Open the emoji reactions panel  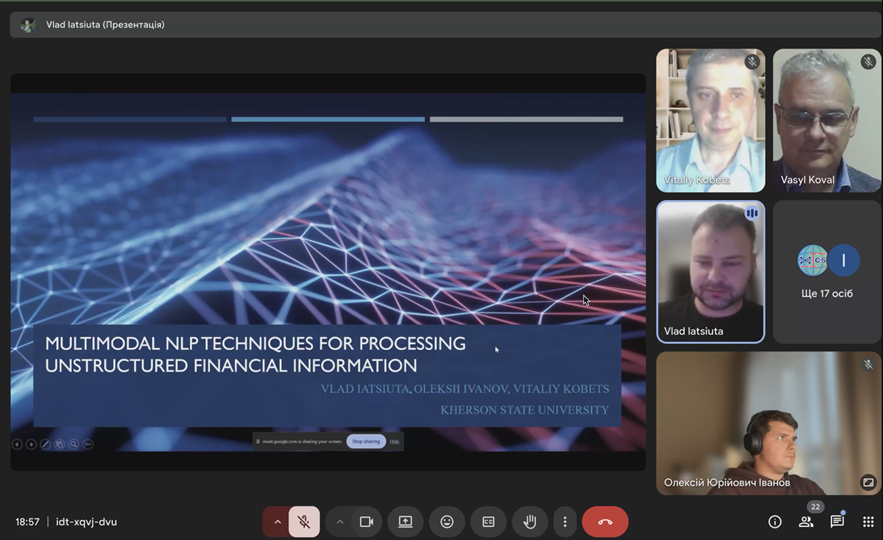(x=447, y=522)
